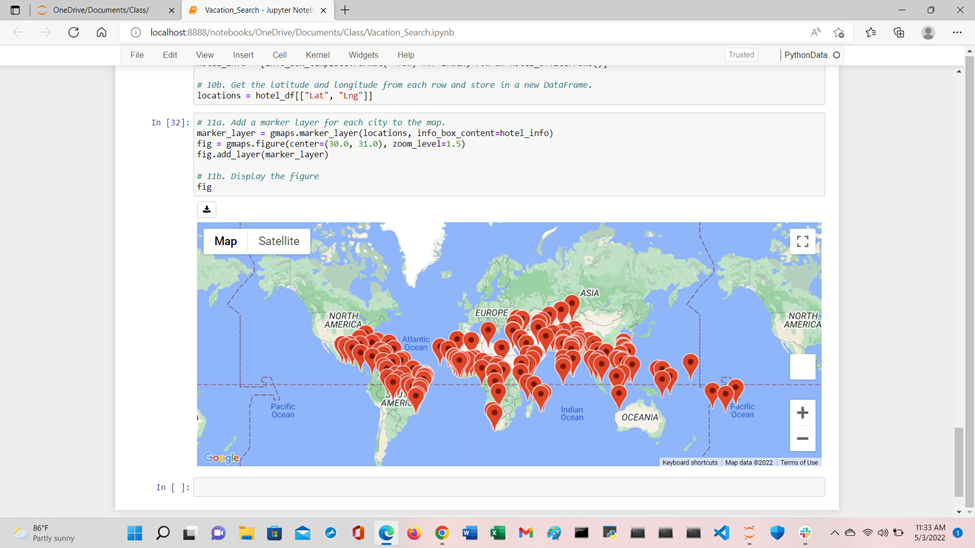Open Terms of Use map link

799,462
